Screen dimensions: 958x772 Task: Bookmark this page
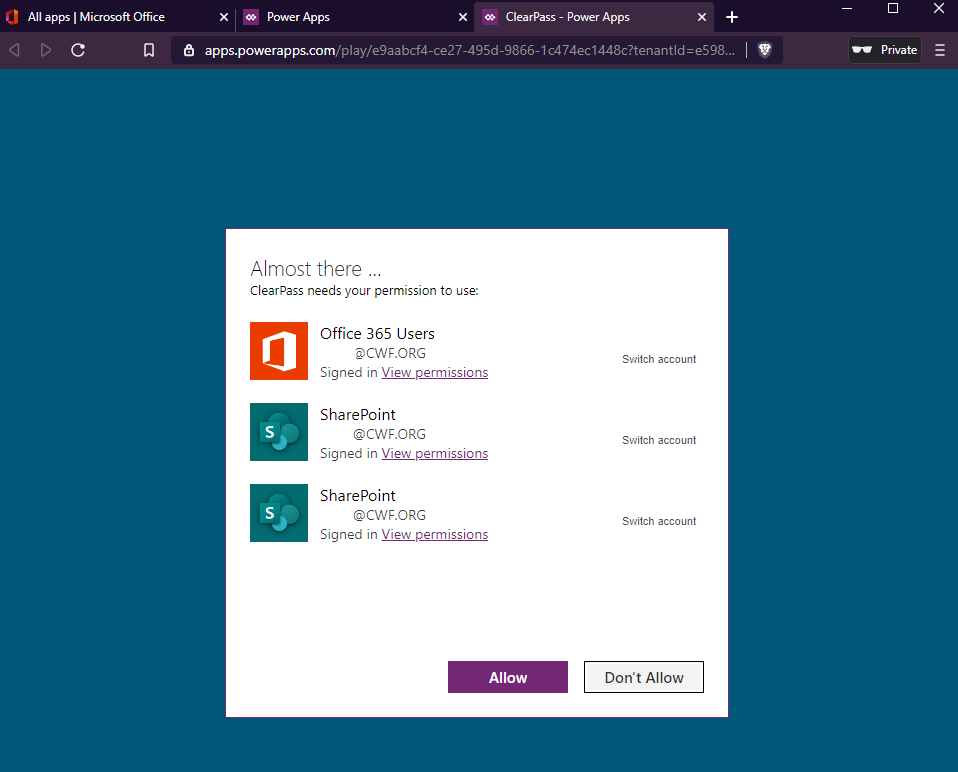point(148,50)
